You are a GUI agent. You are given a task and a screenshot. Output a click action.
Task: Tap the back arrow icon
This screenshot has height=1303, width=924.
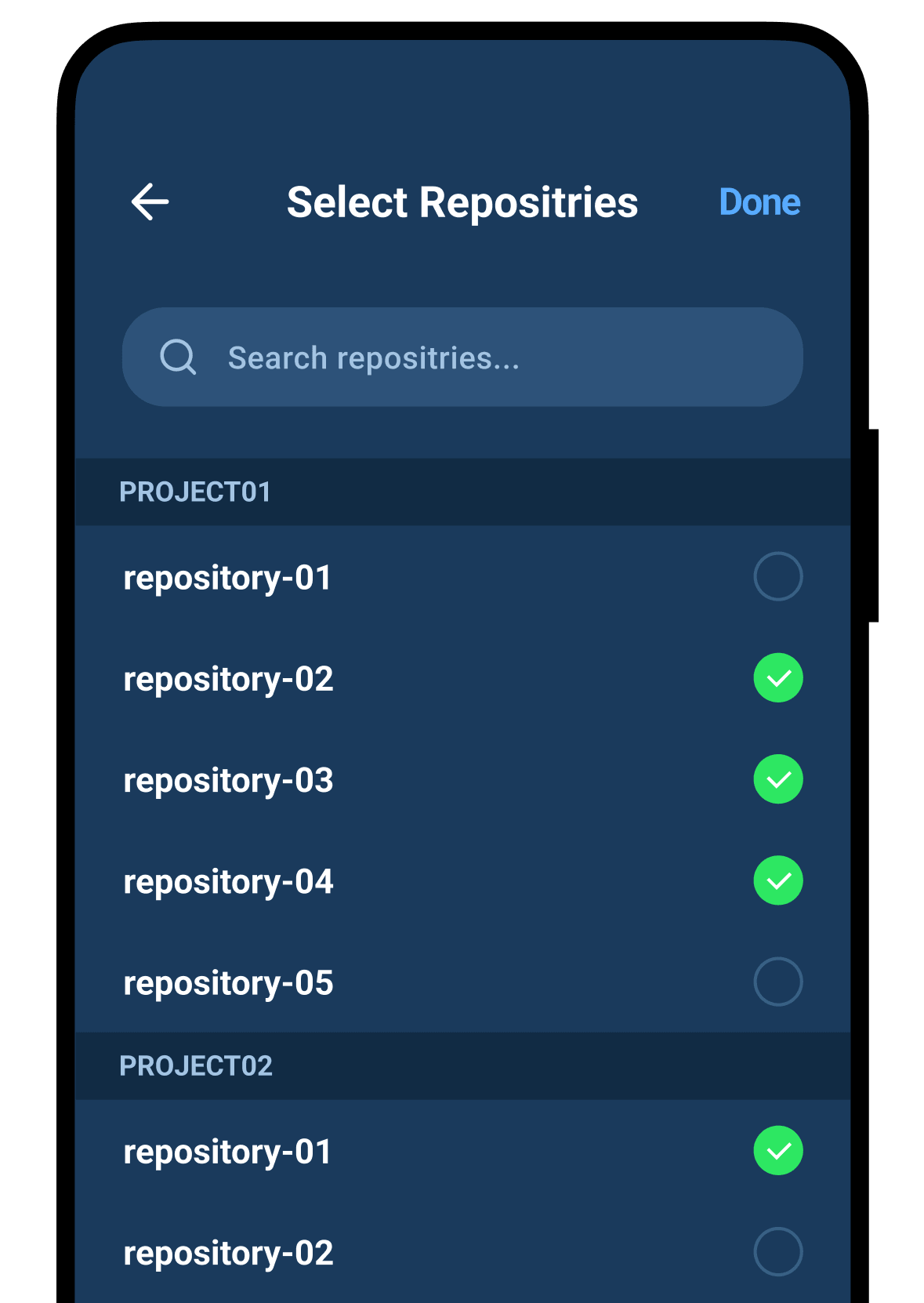[x=150, y=202]
